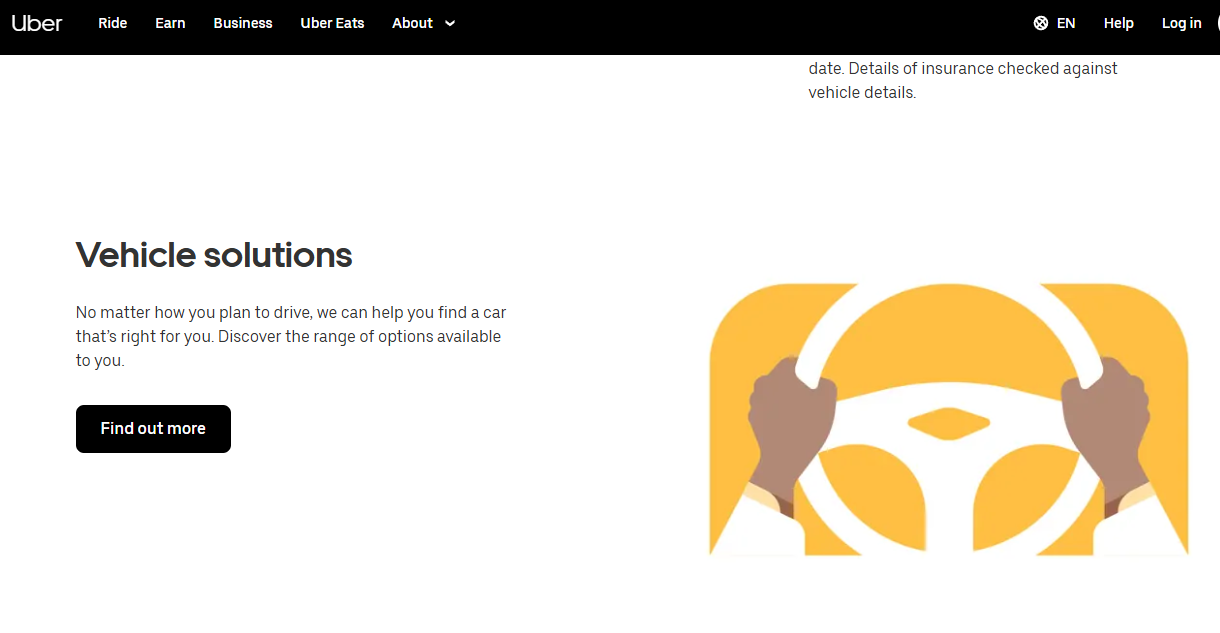1220x633 pixels.
Task: Open the Help page
Action: pos(1119,23)
